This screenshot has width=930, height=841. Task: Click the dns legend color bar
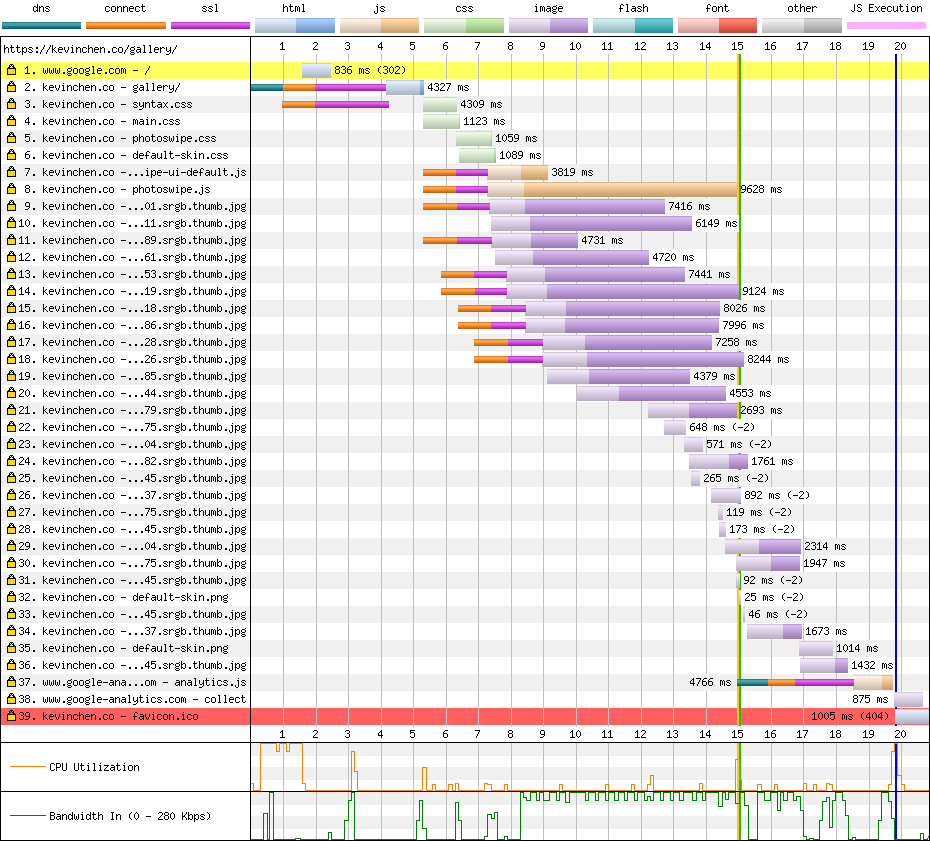41,25
